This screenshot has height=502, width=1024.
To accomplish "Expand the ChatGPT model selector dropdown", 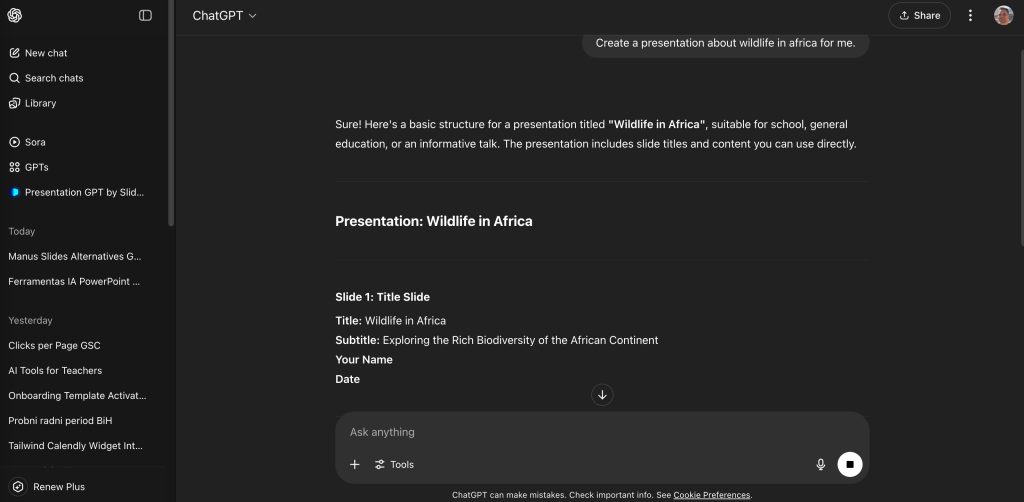I will (x=224, y=16).
